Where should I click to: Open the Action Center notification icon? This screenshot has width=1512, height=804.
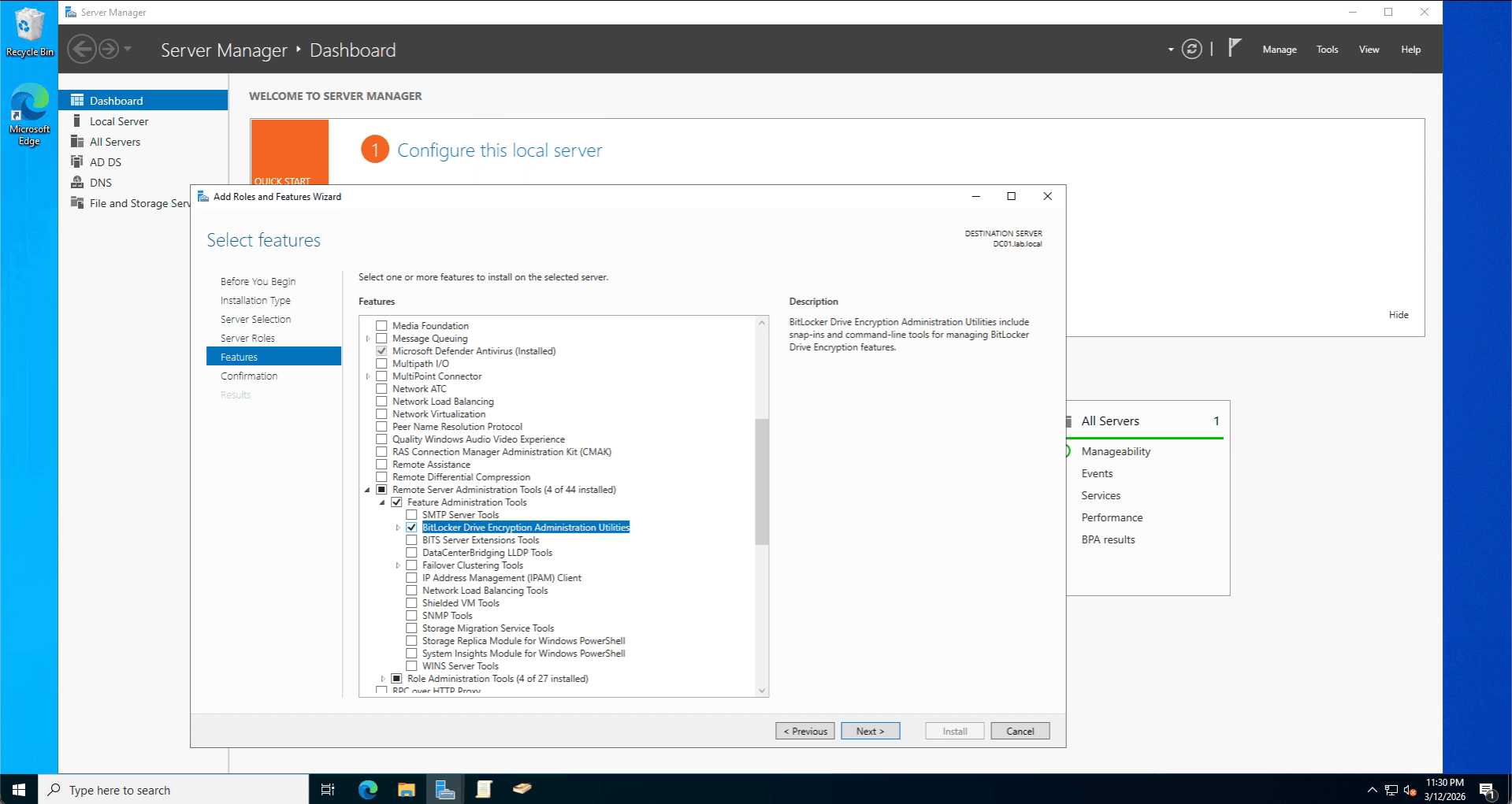1488,790
